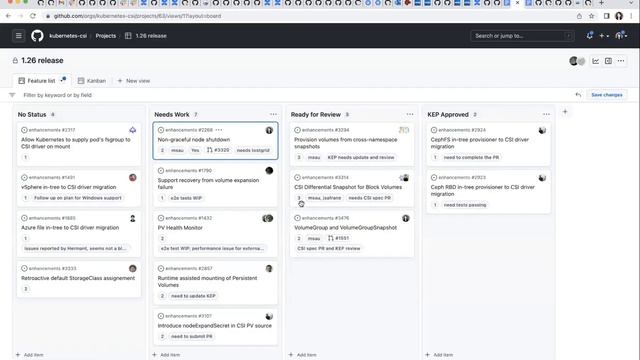
Task: Open card options for Non-graceful node shutdown
Action: click(x=219, y=130)
